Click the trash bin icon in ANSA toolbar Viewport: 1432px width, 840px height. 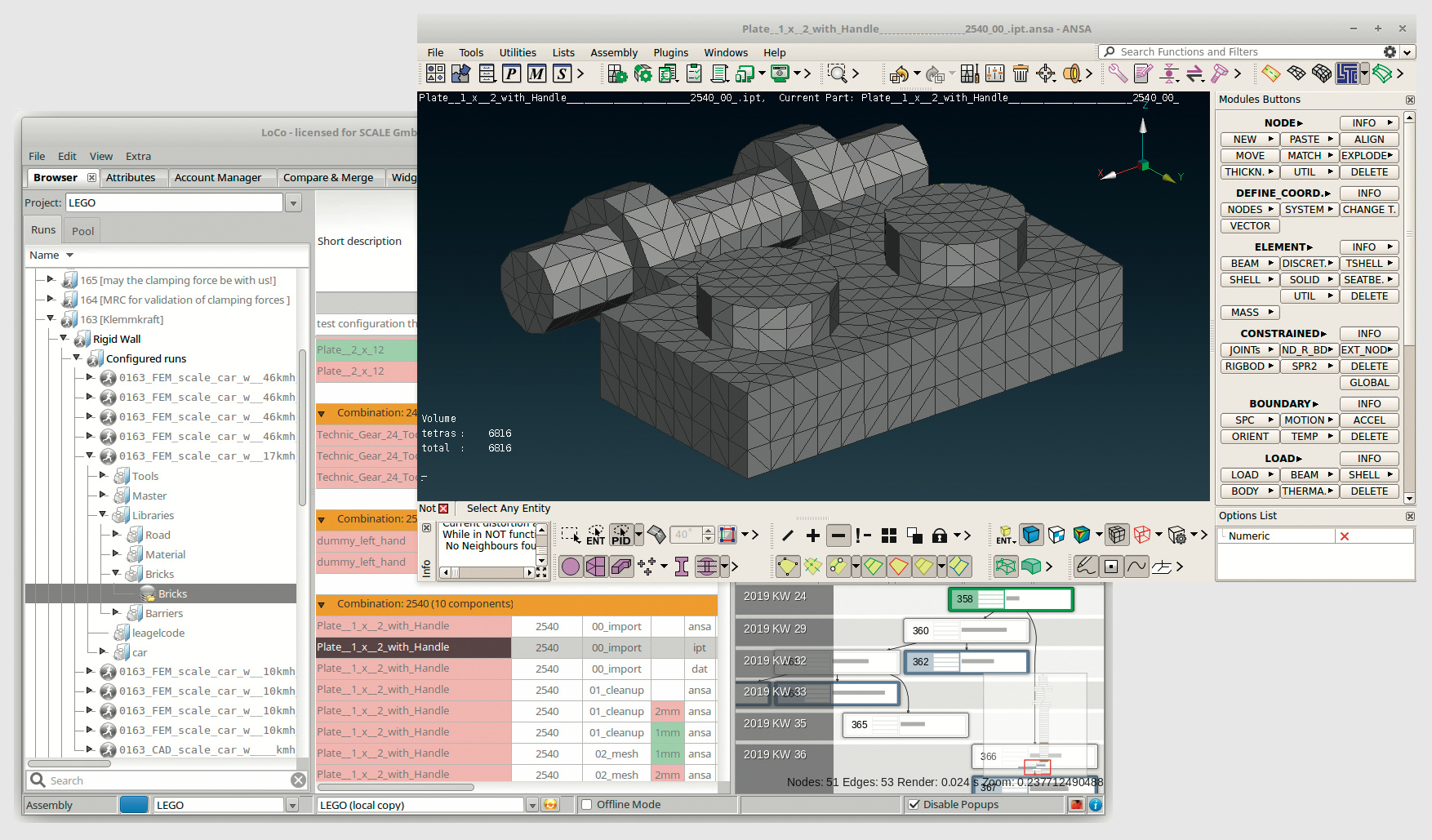click(1020, 74)
